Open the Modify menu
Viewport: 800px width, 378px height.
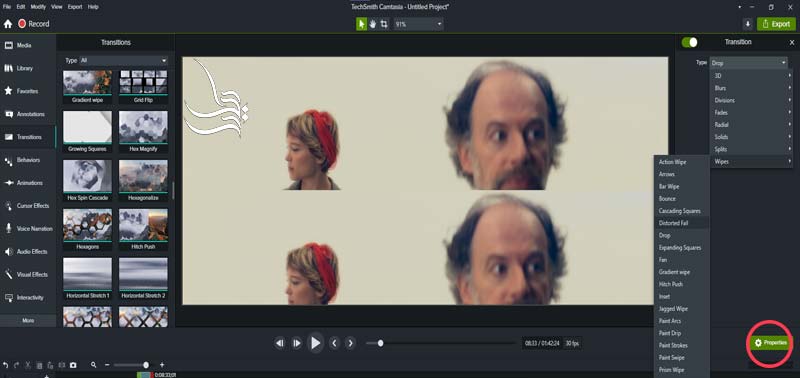(38, 7)
